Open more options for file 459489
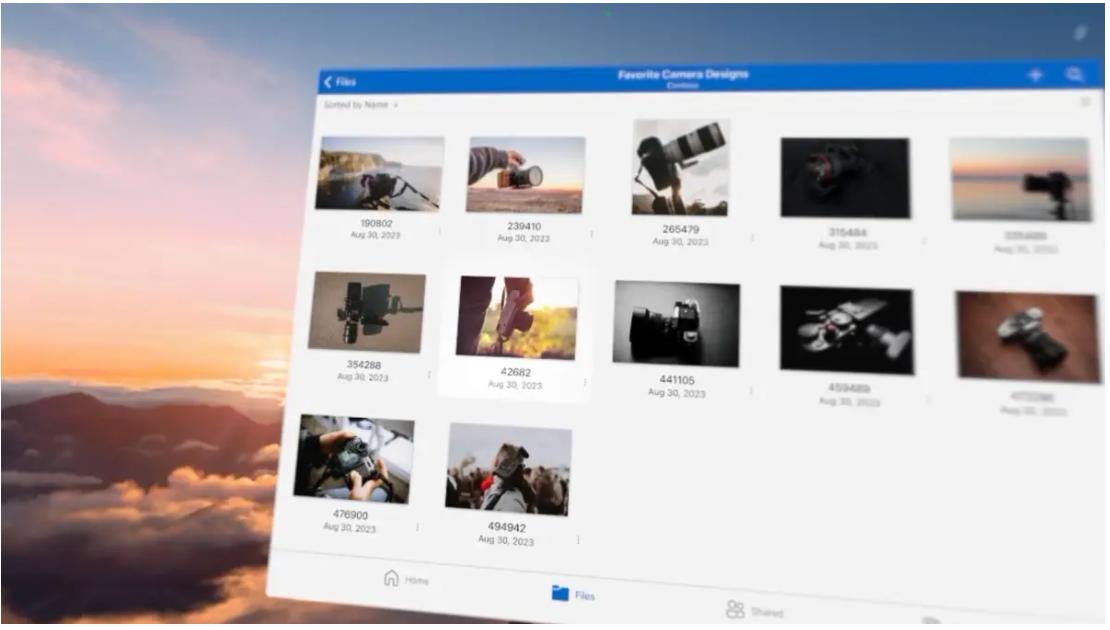Viewport: 1110px width, 630px height. pyautogui.click(x=928, y=399)
